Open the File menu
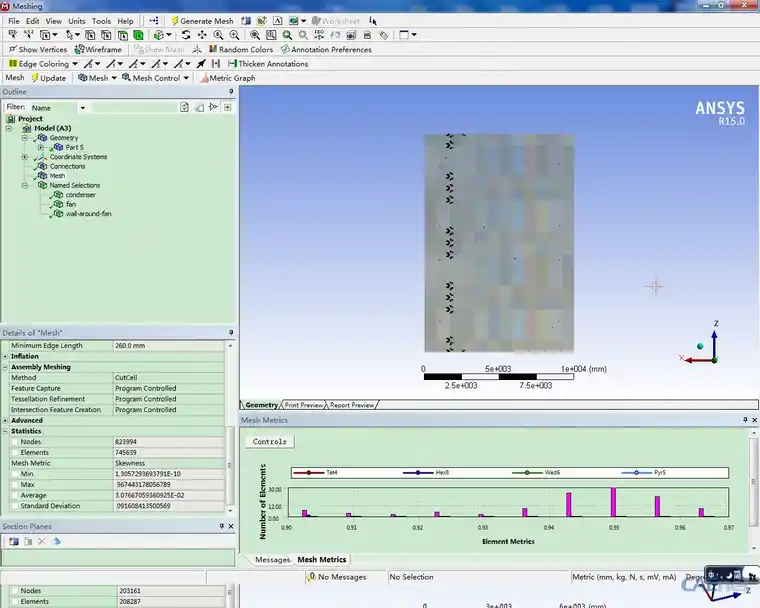Viewport: 760px width, 608px height. (14, 21)
